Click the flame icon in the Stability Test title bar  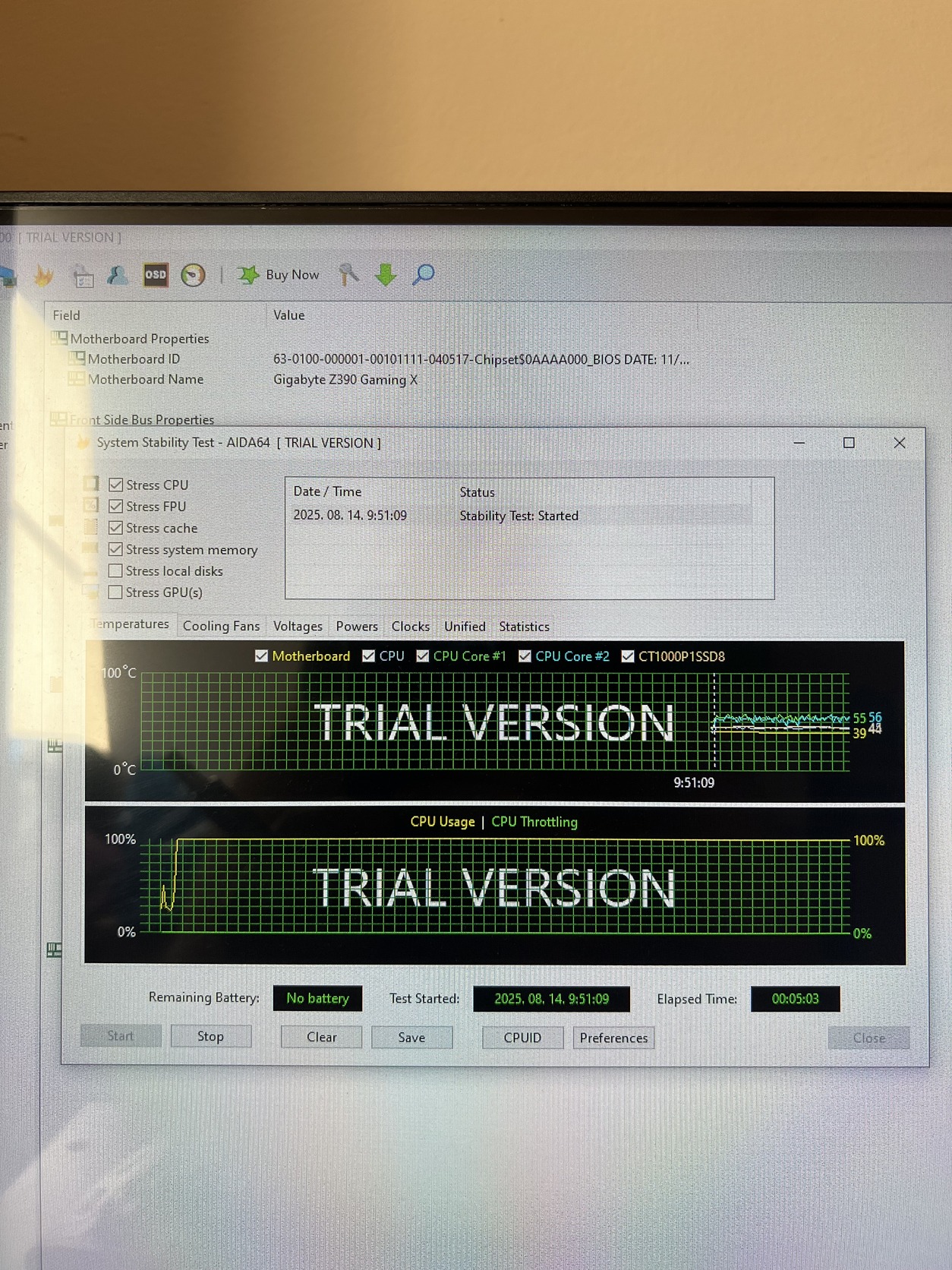click(84, 442)
